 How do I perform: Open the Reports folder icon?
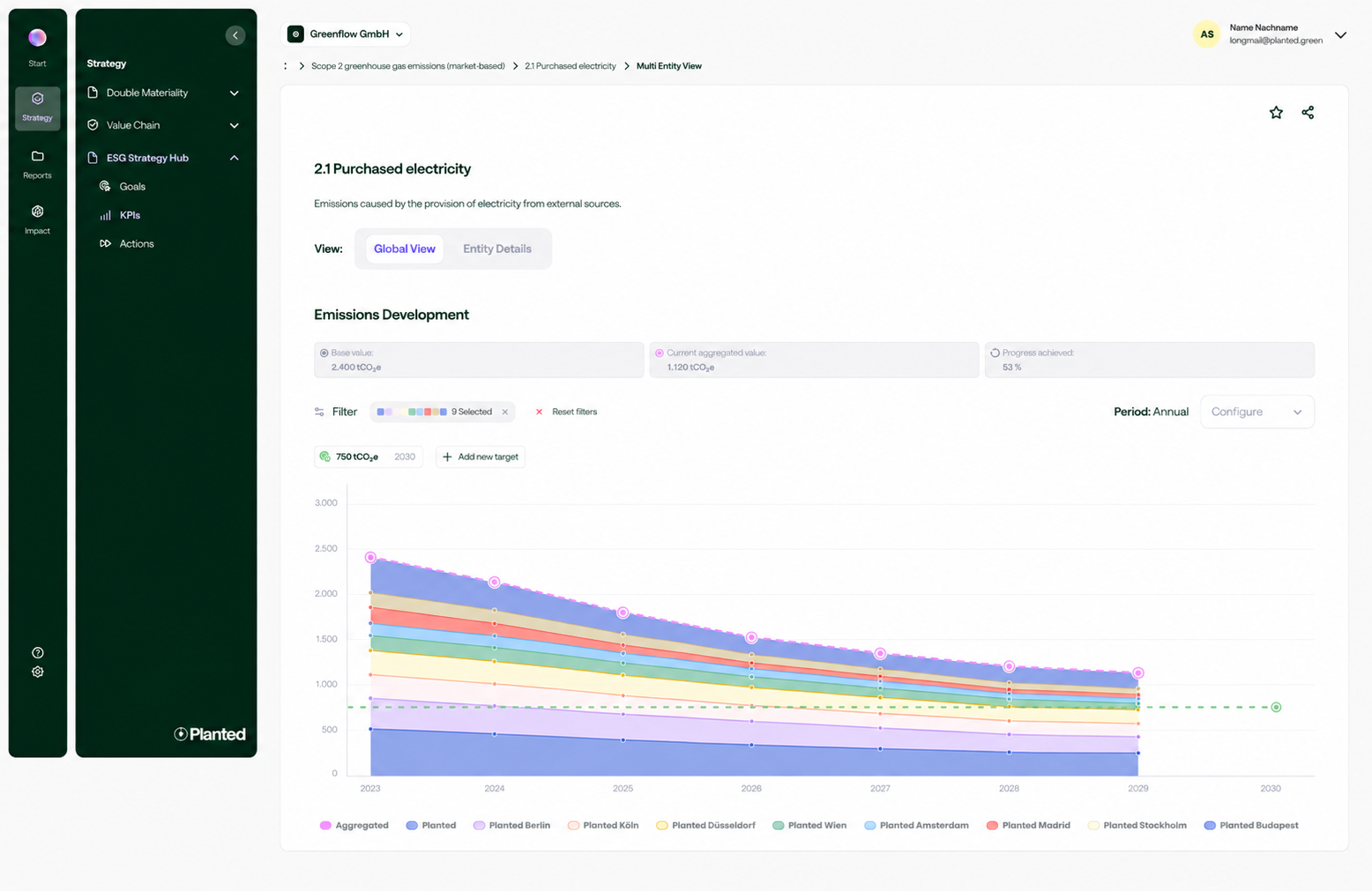[37, 156]
